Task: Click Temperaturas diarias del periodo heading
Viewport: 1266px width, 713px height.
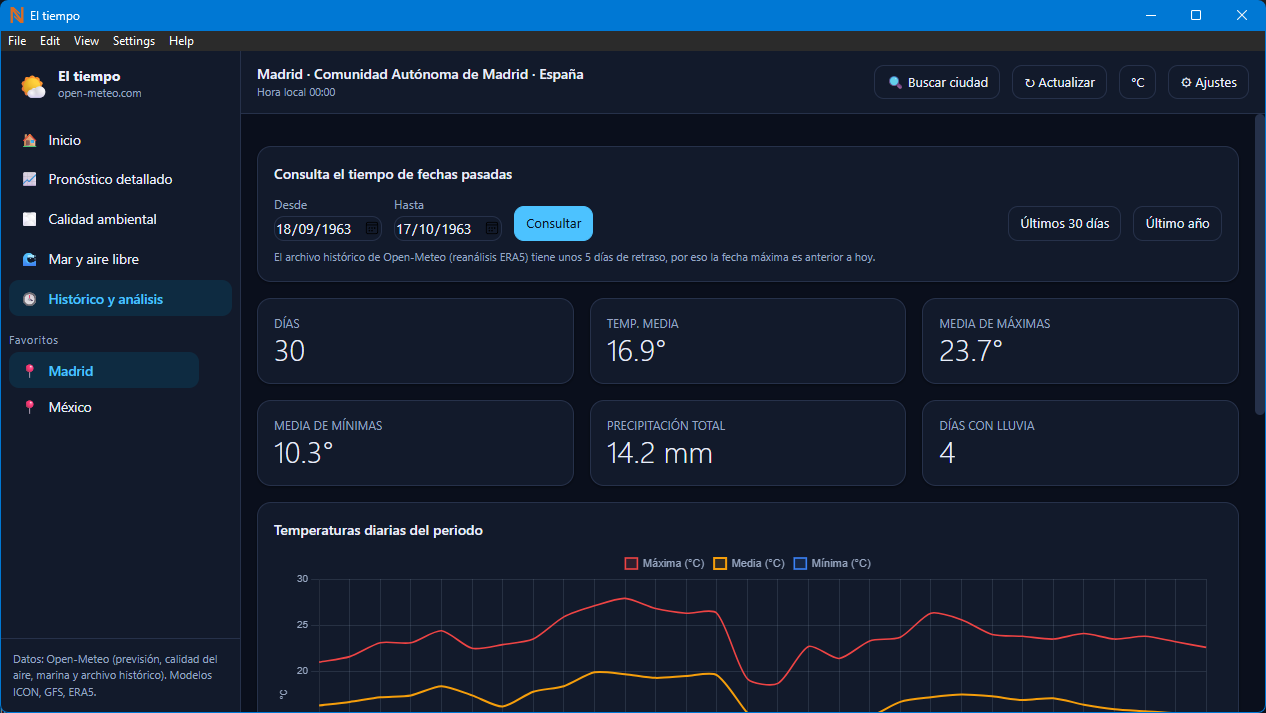Action: [378, 530]
